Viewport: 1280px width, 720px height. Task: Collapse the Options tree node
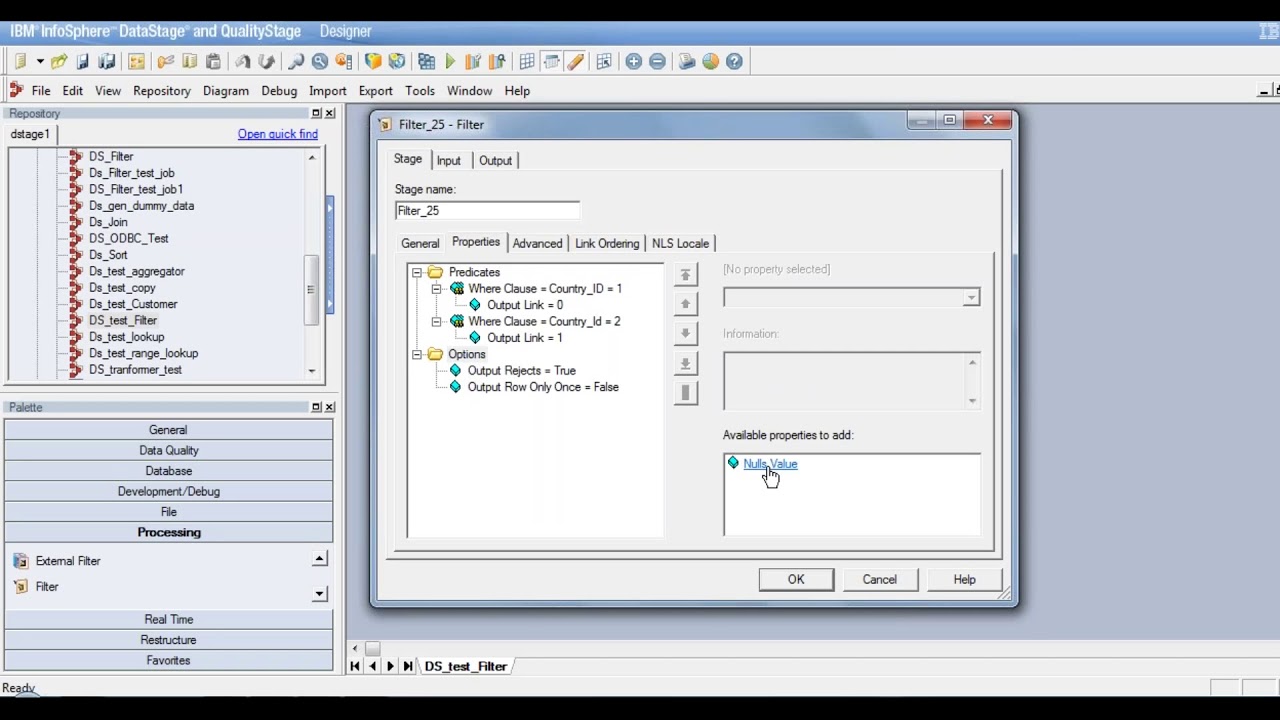tap(417, 355)
